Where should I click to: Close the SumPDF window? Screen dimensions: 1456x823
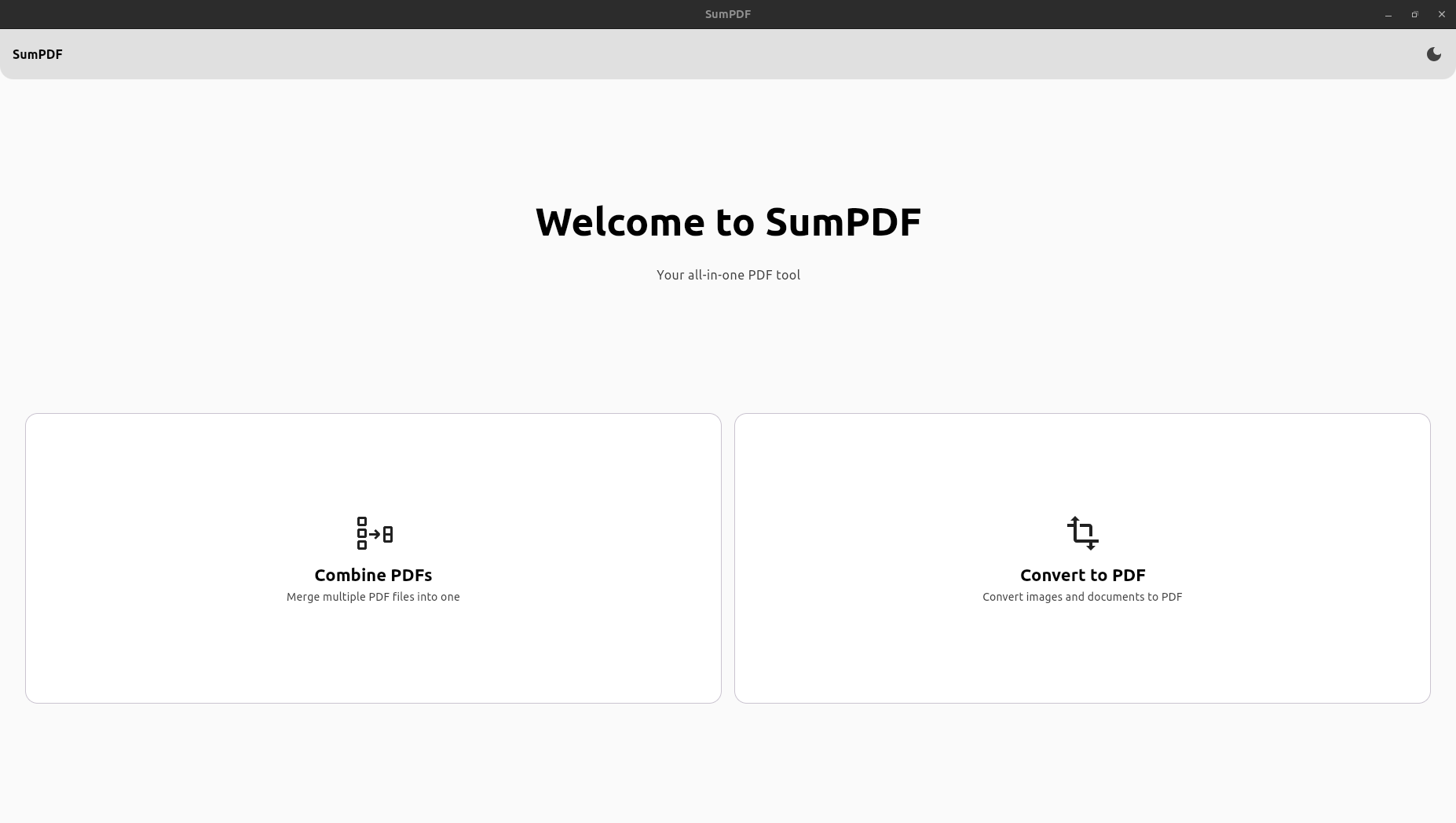coord(1441,14)
